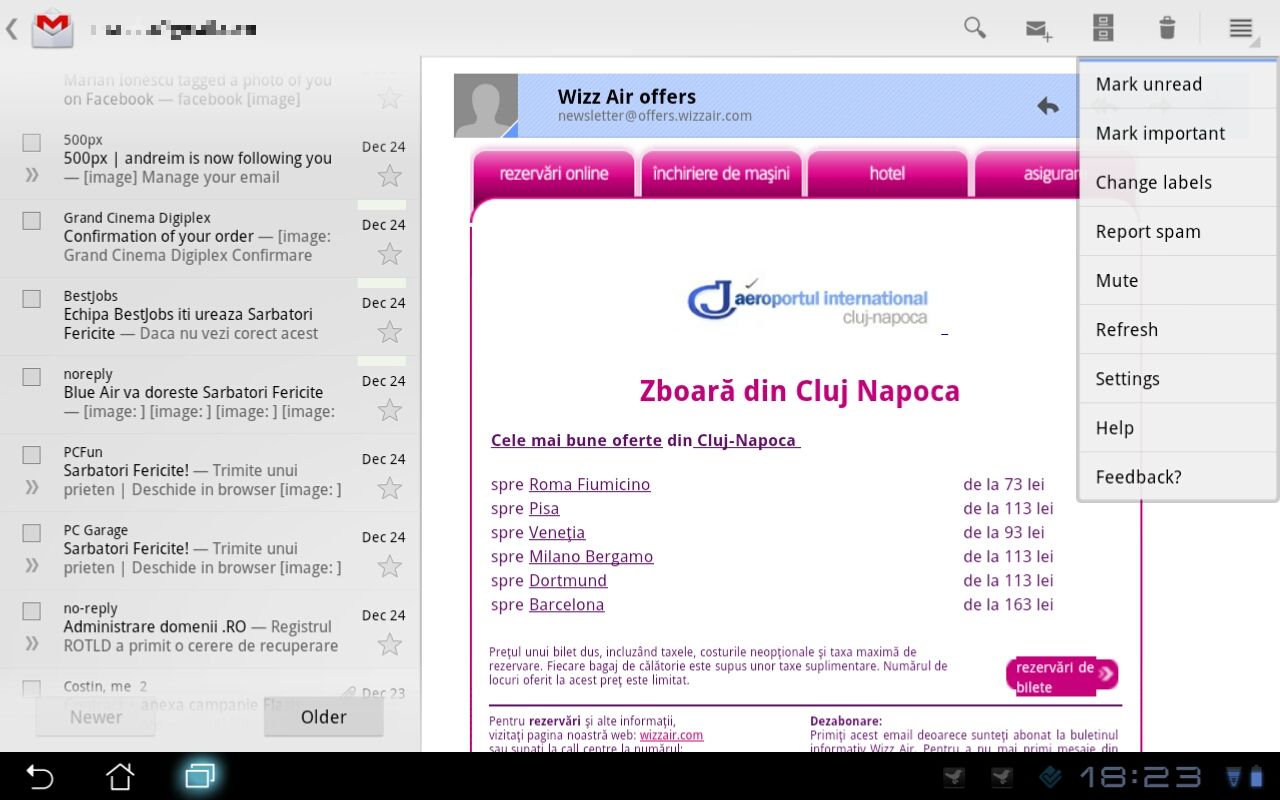Click importance marker on PCFun email
1280x800 pixels.
click(32, 487)
